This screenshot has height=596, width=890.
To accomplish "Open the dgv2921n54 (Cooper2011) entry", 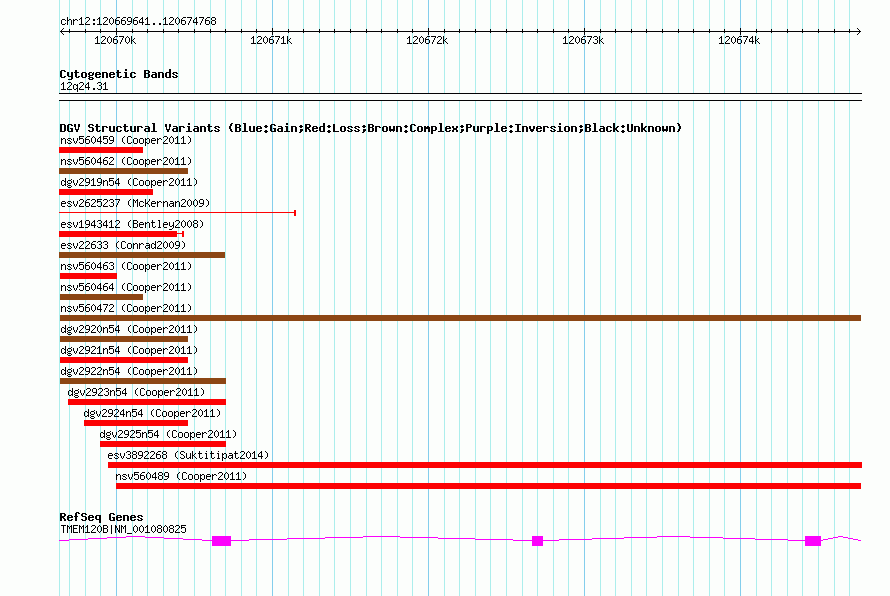I will 129,350.
